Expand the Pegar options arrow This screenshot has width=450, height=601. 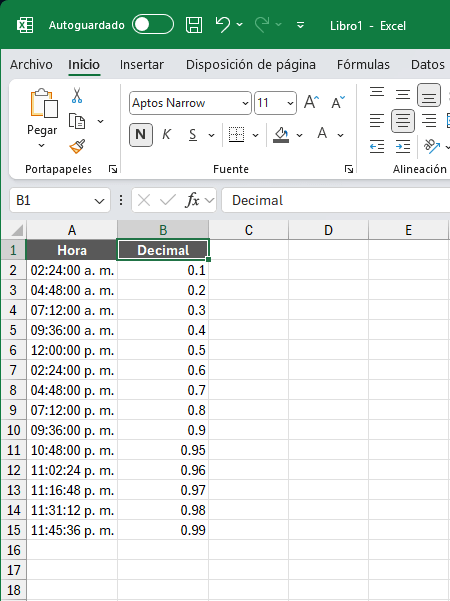click(x=41, y=145)
